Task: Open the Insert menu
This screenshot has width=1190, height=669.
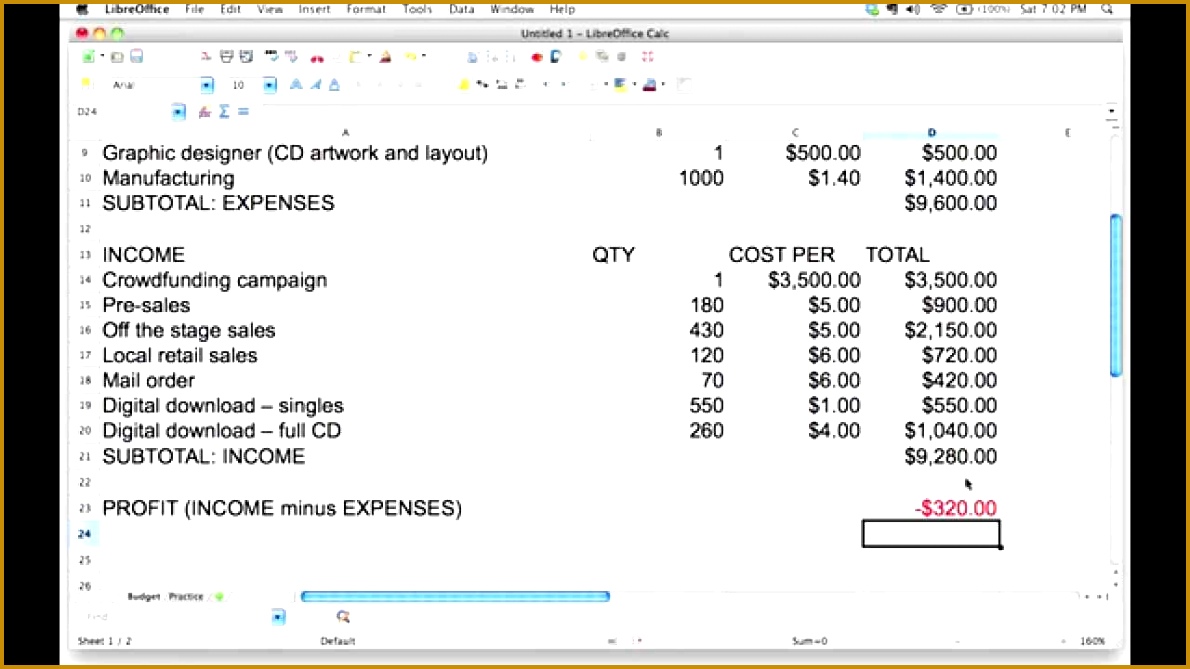Action: [314, 9]
